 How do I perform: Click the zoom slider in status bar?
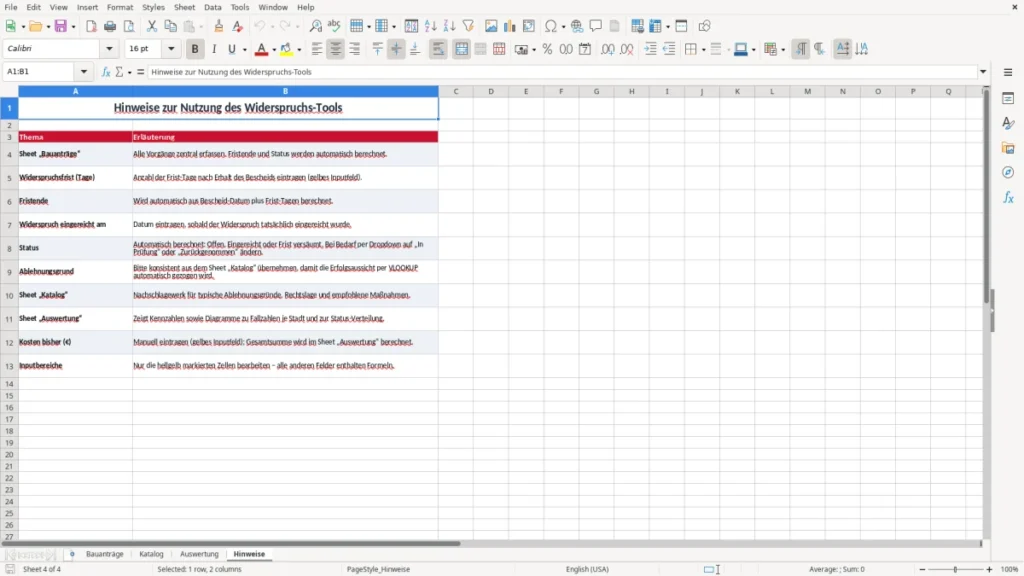[955, 569]
